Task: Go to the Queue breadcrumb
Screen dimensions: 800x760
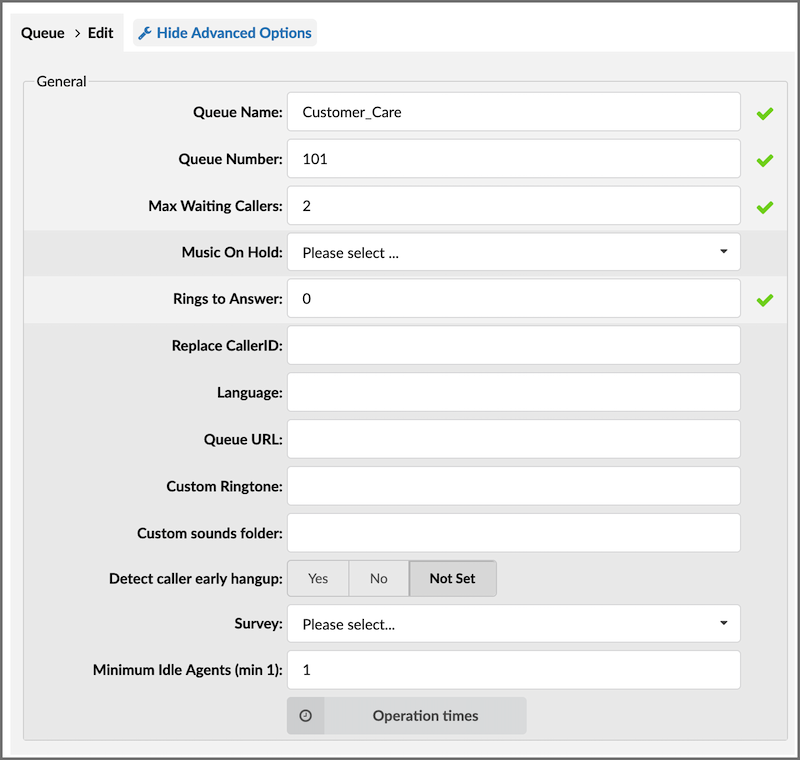Action: pyautogui.click(x=43, y=33)
